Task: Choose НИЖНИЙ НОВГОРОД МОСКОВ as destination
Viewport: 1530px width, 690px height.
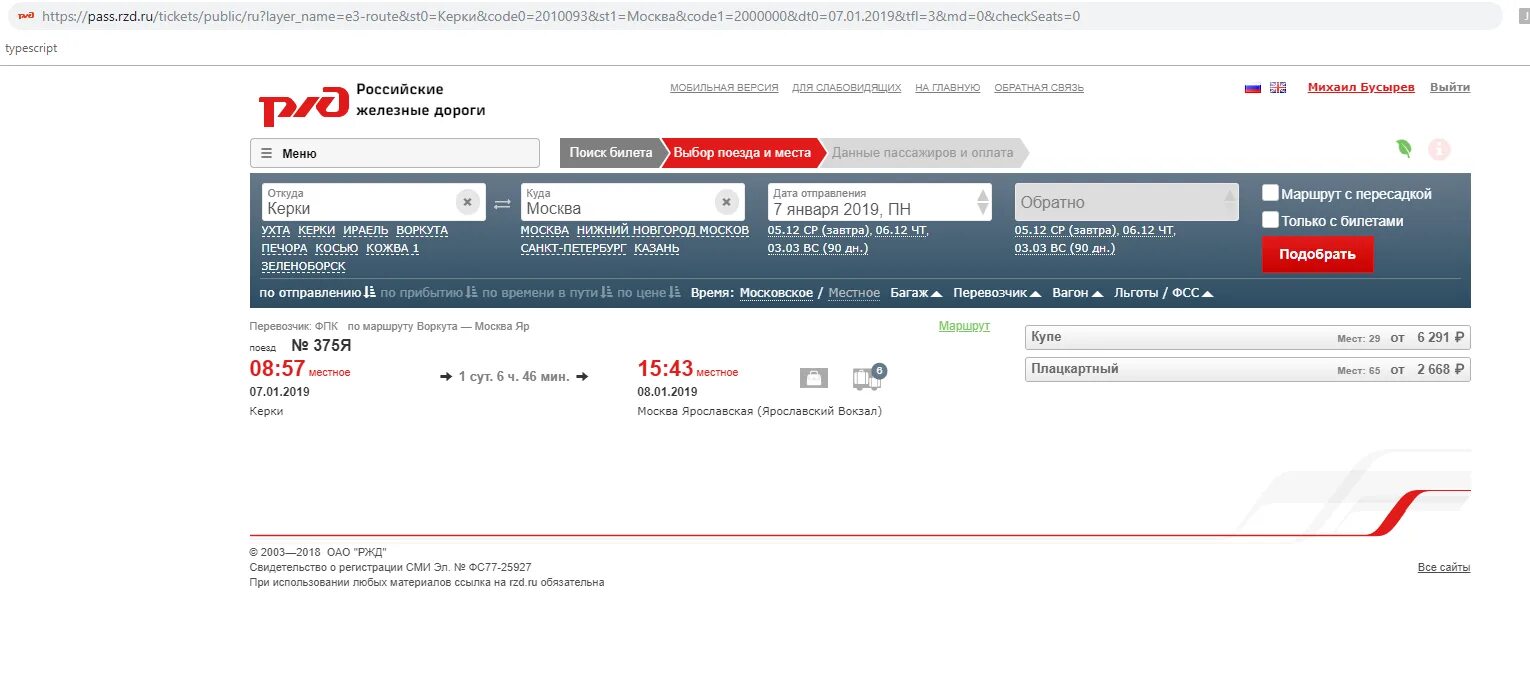Action: tap(663, 230)
